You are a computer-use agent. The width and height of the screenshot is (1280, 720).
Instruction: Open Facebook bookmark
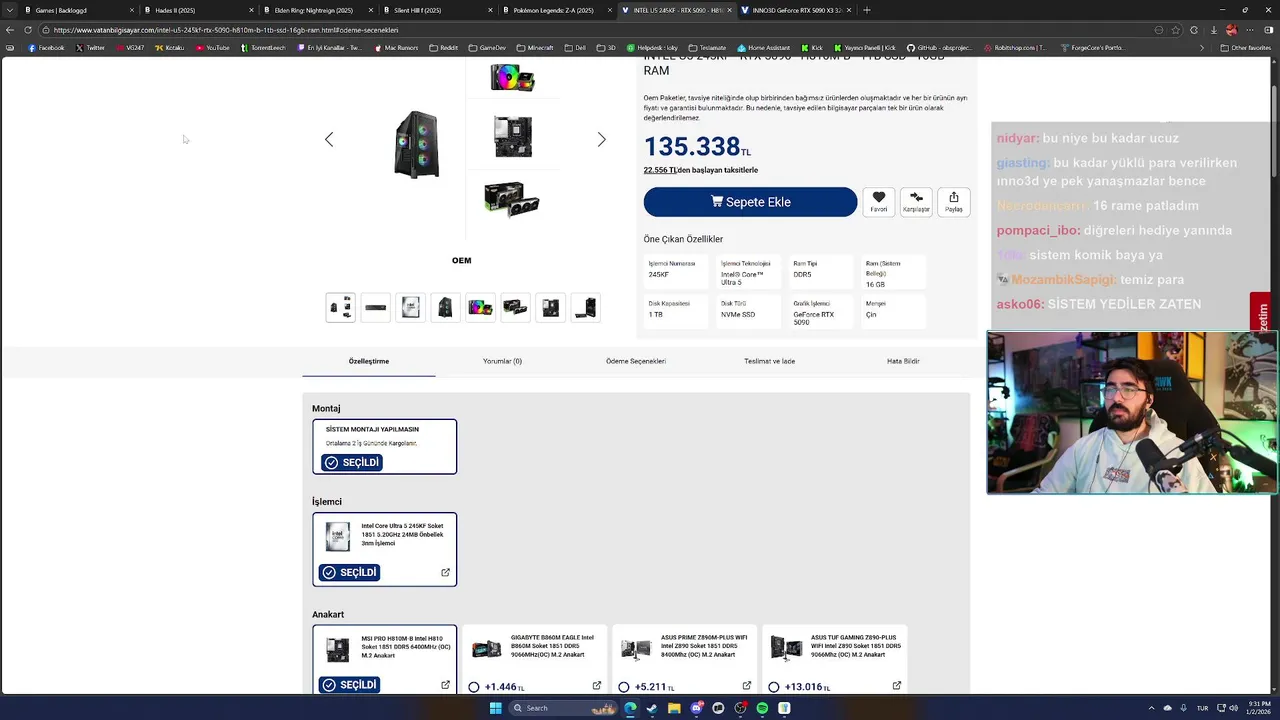click(x=46, y=48)
